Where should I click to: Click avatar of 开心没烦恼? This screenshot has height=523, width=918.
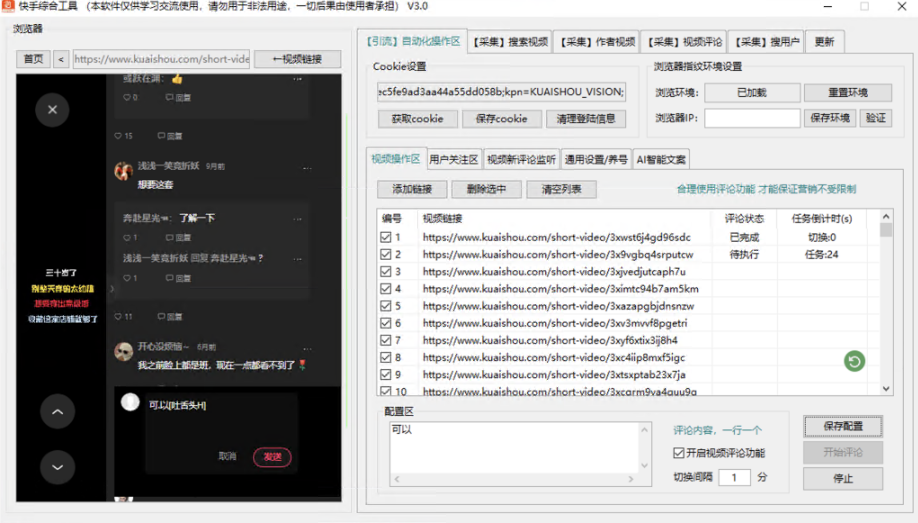click(x=124, y=351)
